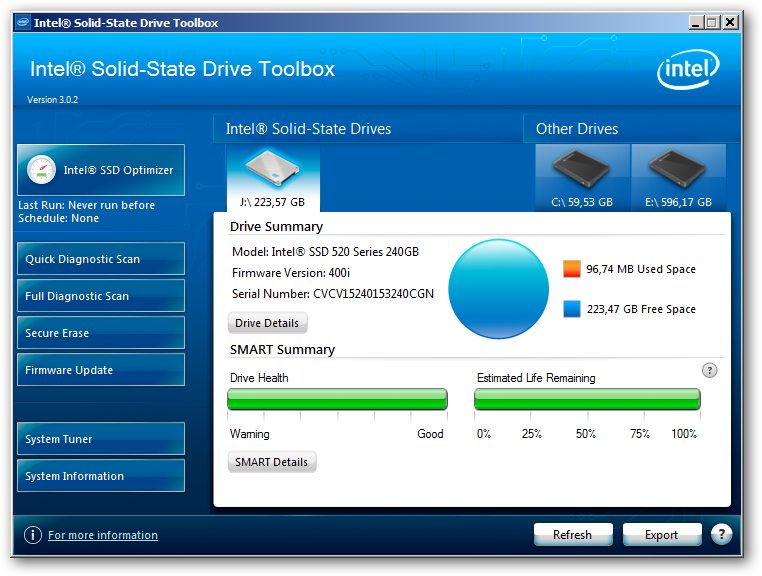Image resolution: width=762 pixels, height=576 pixels.
Task: Show System Information
Action: [101, 476]
